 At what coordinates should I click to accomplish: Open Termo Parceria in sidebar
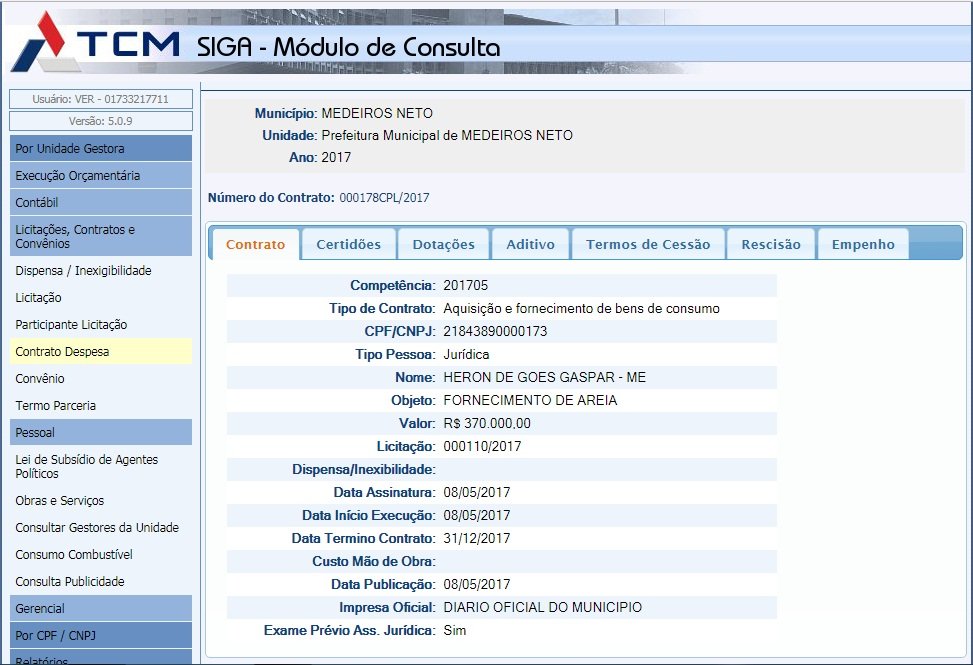(x=55, y=406)
